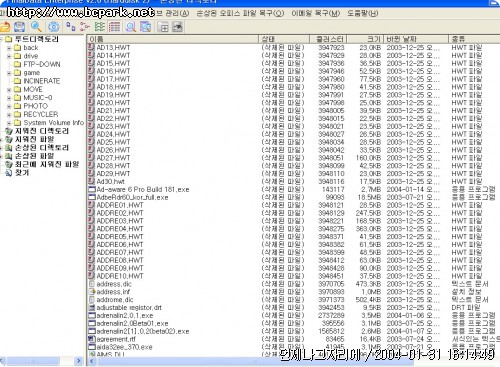
Task: Click the exe icon beside AdbeRdr60_kor_full.exe
Action: tap(91, 197)
